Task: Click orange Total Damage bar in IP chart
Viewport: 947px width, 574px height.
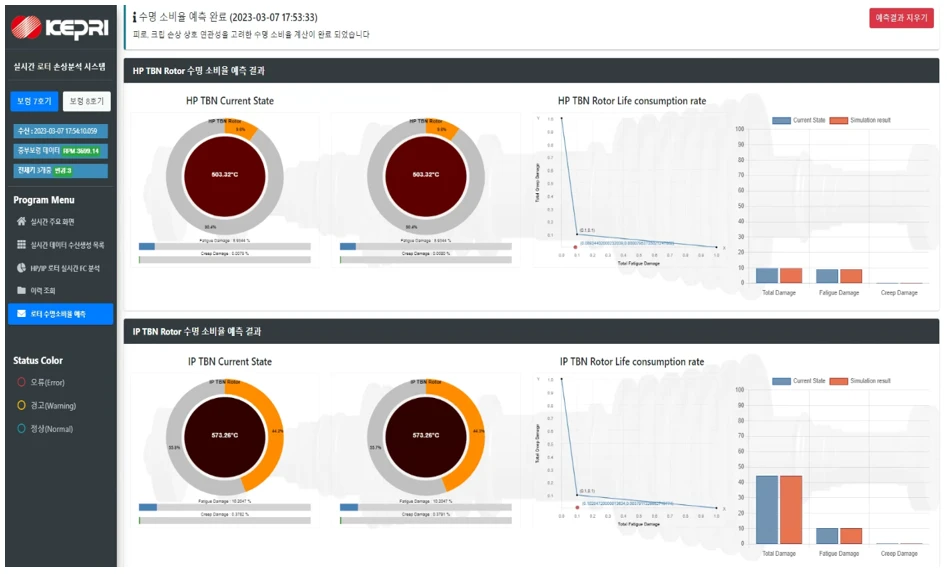Action: point(791,510)
